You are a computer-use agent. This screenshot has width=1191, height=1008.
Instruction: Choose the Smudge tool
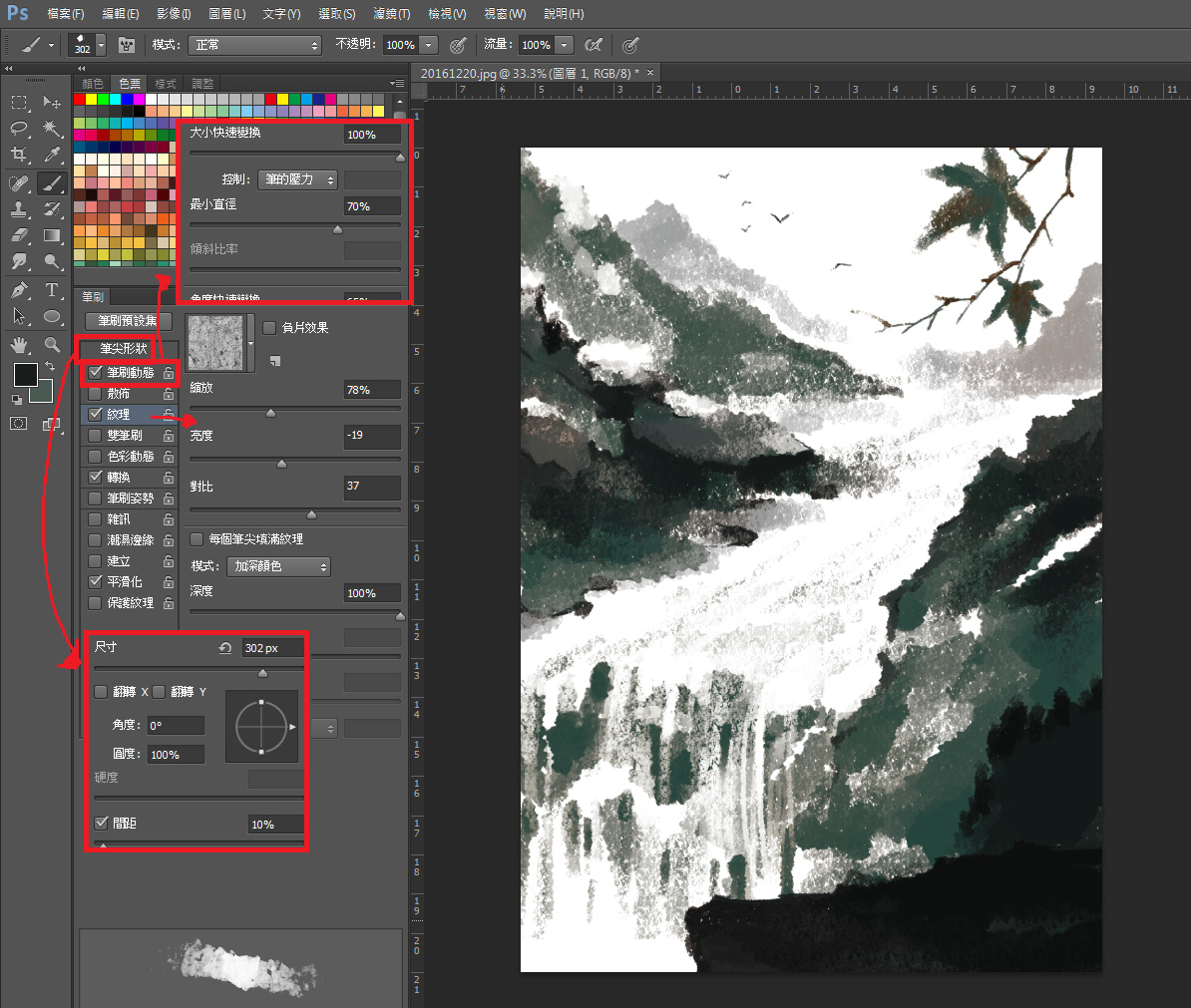tap(20, 262)
